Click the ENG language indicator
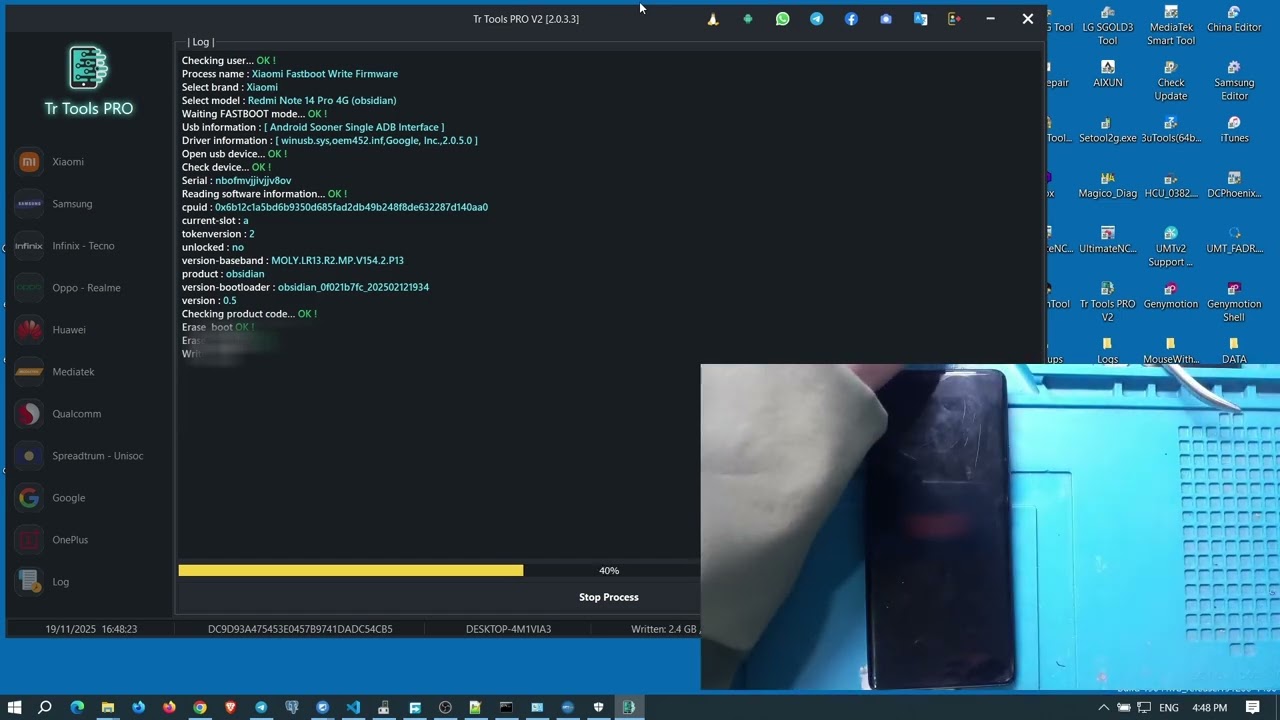This screenshot has height=720, width=1280. 1168,708
